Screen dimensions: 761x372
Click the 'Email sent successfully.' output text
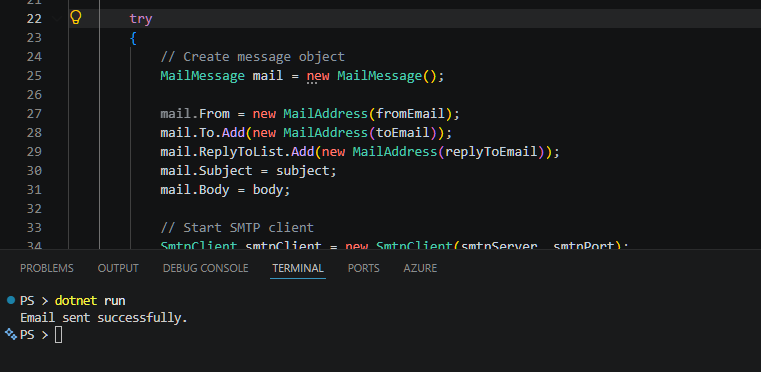tap(103, 318)
